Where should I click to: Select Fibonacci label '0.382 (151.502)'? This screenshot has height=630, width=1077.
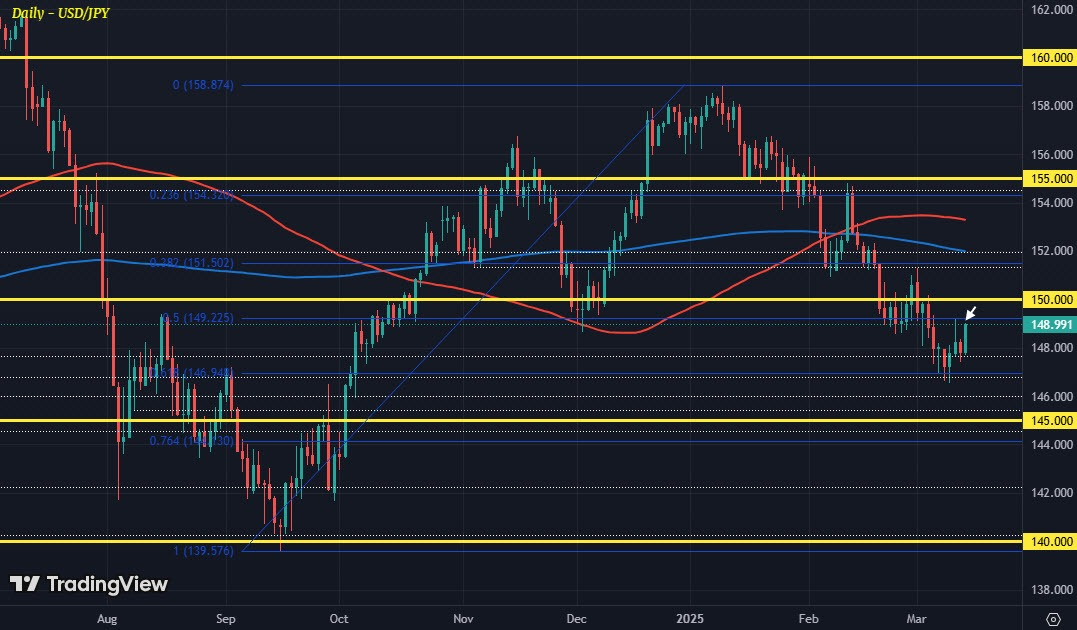point(192,263)
